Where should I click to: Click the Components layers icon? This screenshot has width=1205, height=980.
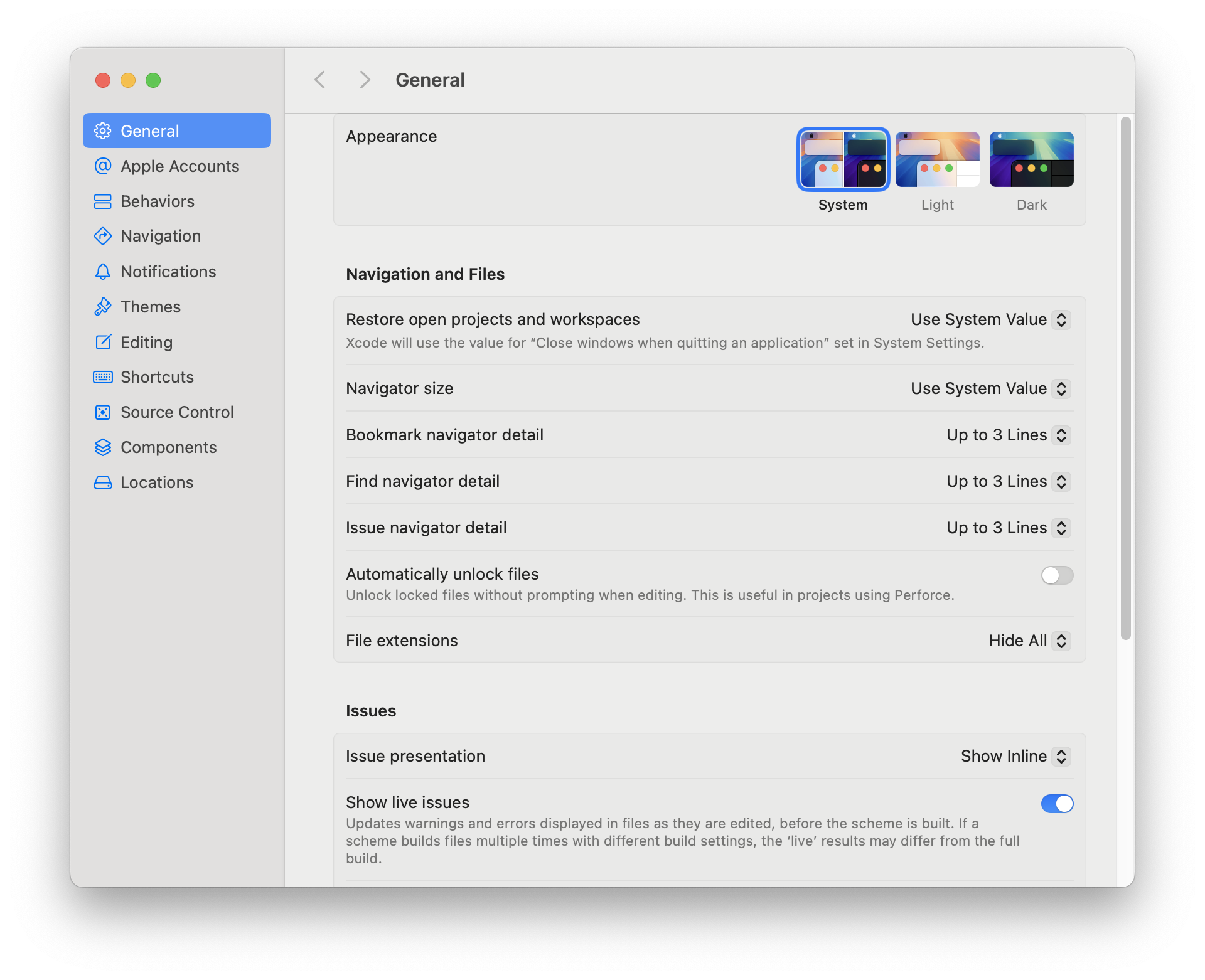pos(102,447)
